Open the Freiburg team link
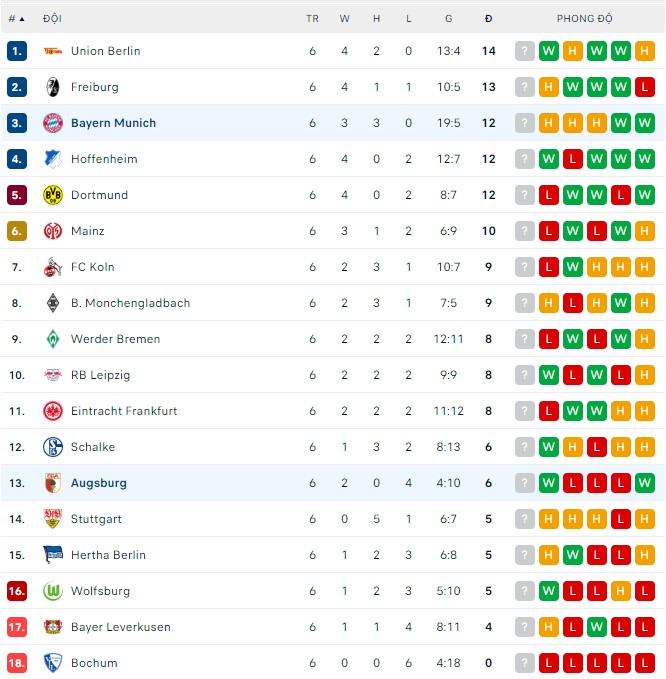666x679 pixels. (x=94, y=87)
